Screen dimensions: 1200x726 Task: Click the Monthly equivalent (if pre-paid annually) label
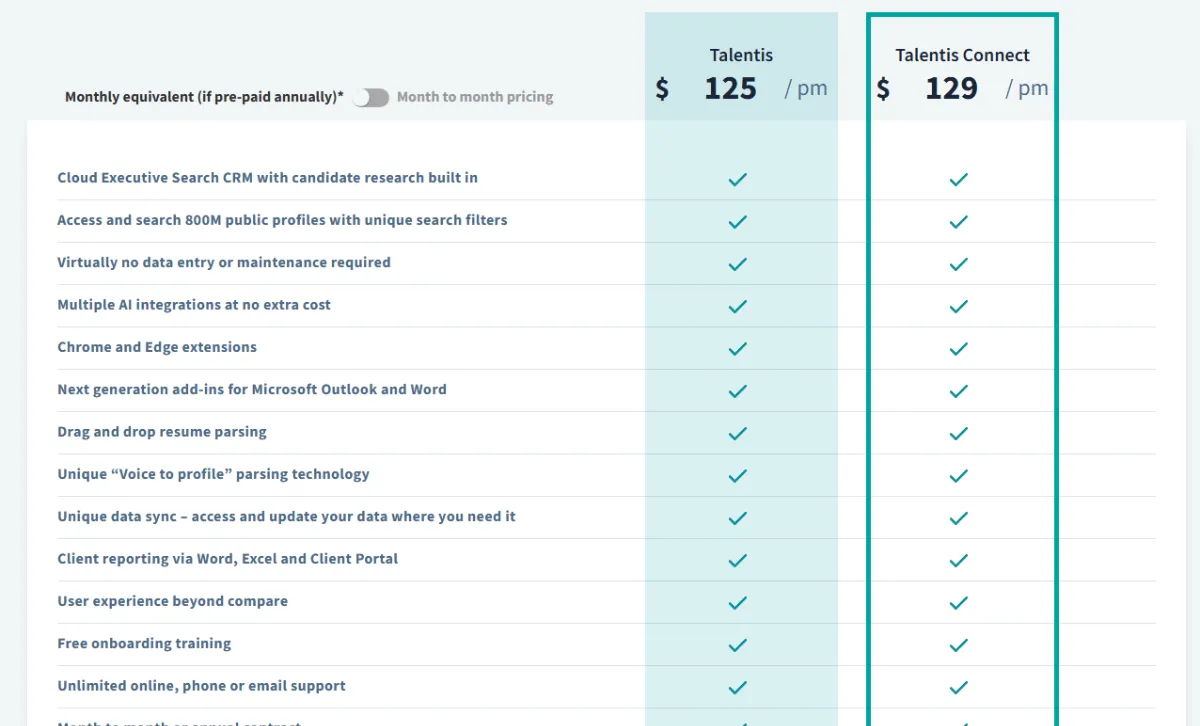pyautogui.click(x=204, y=97)
